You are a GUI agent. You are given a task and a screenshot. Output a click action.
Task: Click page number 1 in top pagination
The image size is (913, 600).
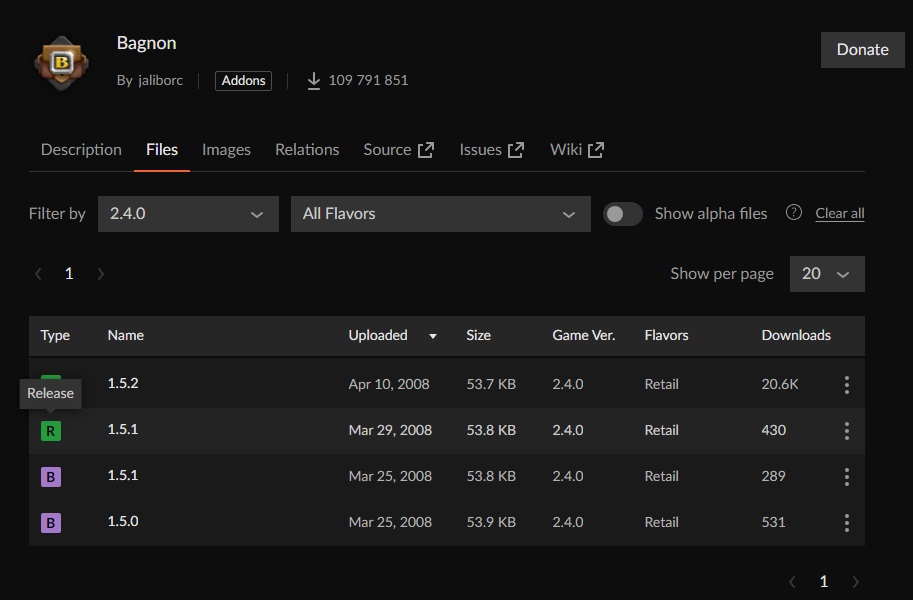pos(69,274)
